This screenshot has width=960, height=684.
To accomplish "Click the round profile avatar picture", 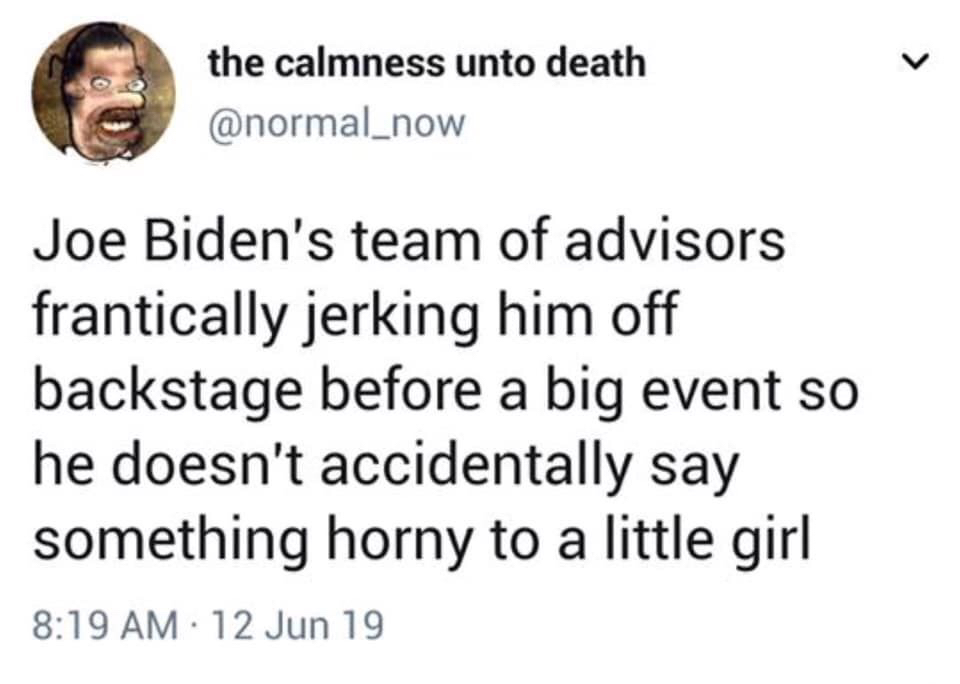I will pyautogui.click(x=103, y=92).
